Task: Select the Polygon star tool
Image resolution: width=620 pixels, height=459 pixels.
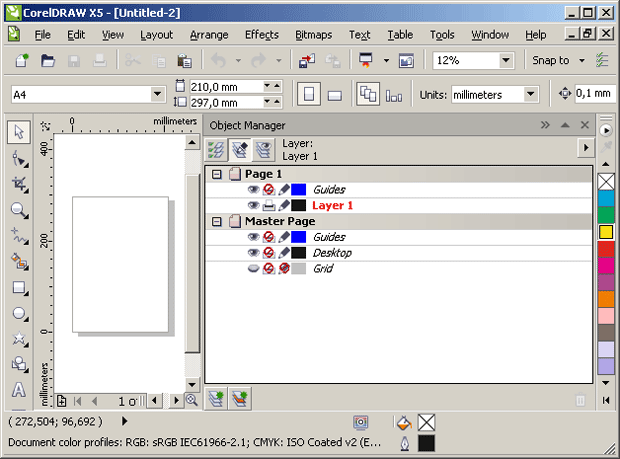Action: coord(19,339)
